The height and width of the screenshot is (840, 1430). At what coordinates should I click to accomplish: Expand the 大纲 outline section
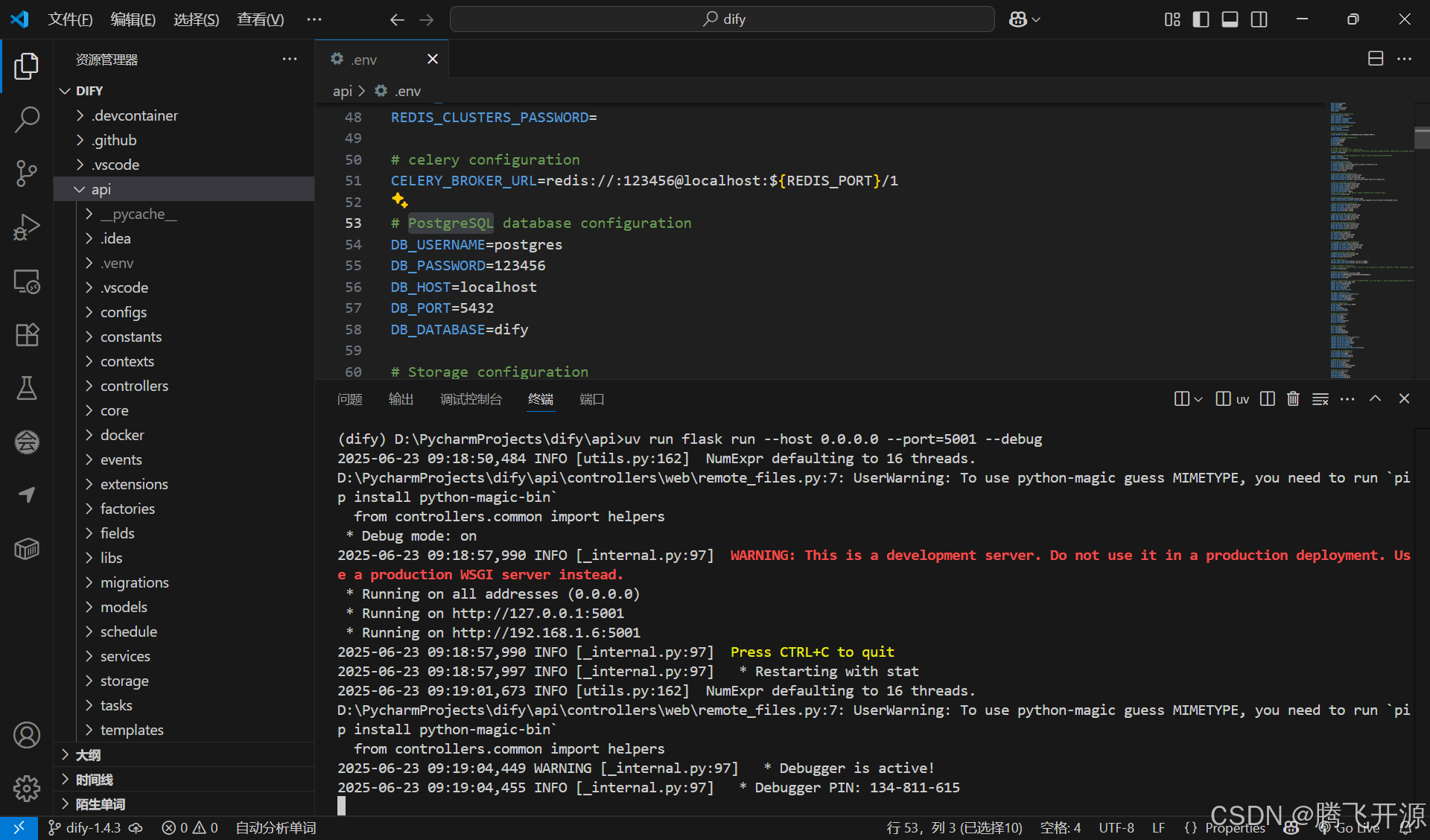coord(88,755)
